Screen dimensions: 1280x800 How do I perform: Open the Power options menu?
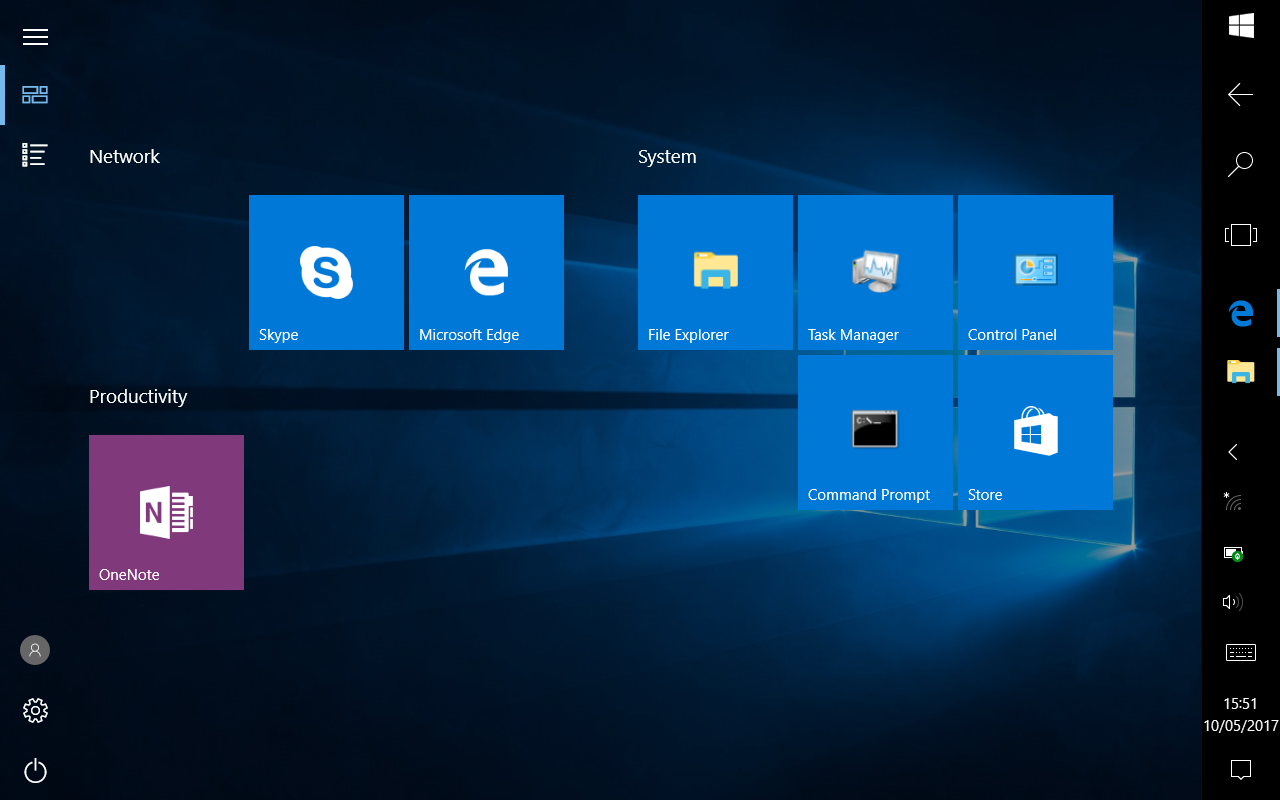pos(35,771)
